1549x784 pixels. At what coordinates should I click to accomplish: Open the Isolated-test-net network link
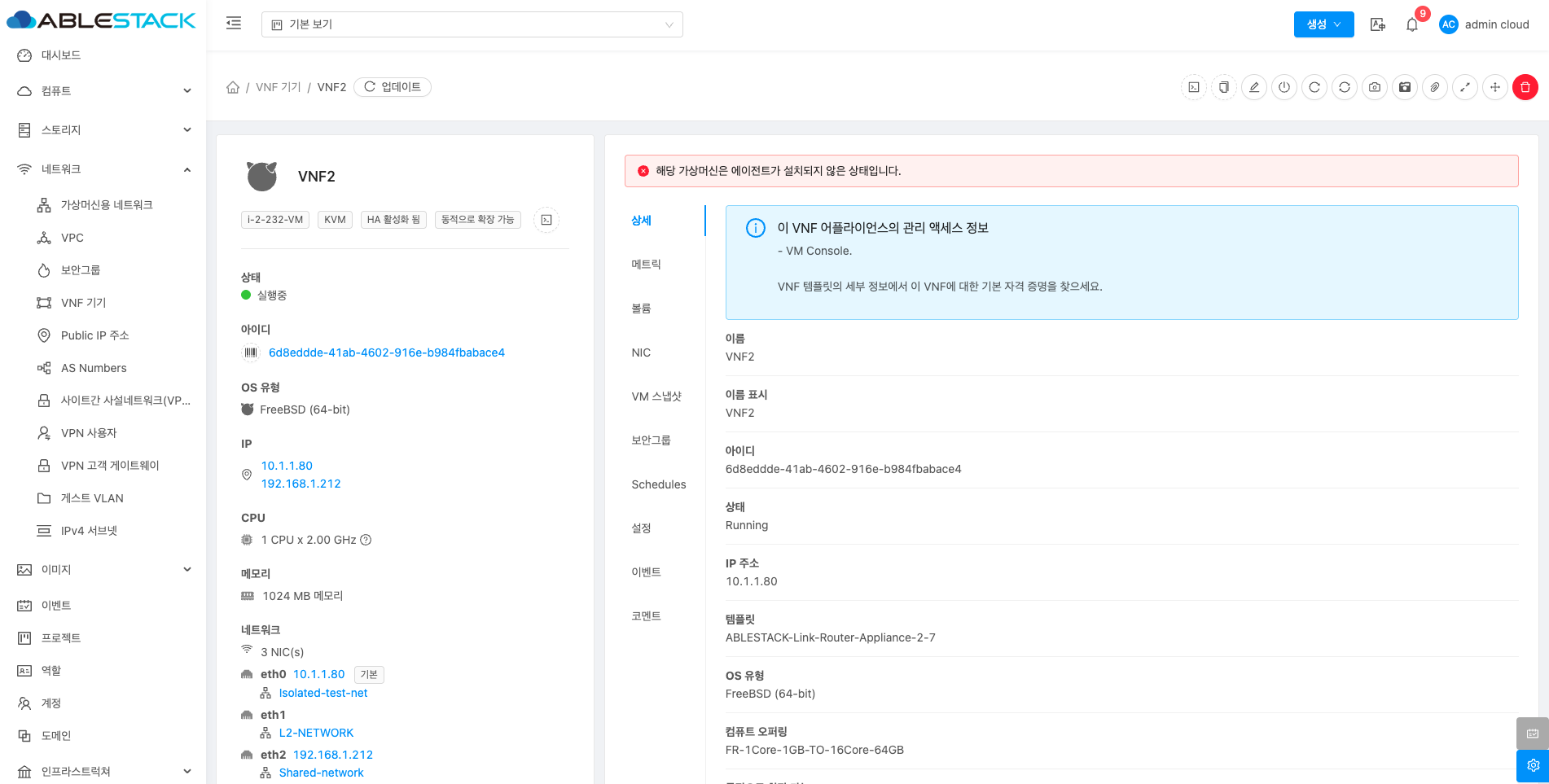coord(323,693)
